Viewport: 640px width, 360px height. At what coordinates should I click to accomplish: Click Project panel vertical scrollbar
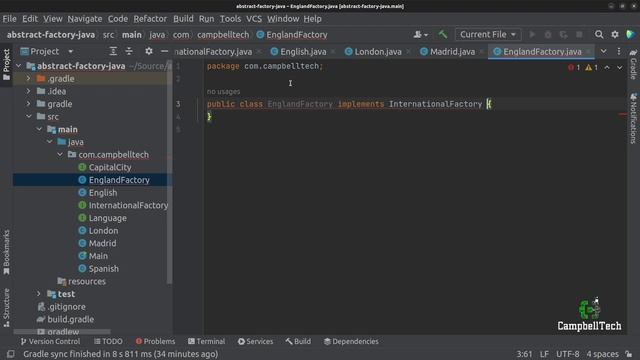169,173
